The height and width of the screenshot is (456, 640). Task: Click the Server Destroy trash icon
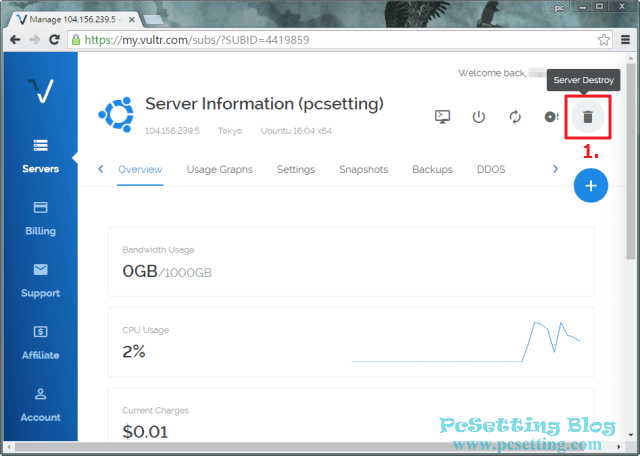pyautogui.click(x=588, y=117)
